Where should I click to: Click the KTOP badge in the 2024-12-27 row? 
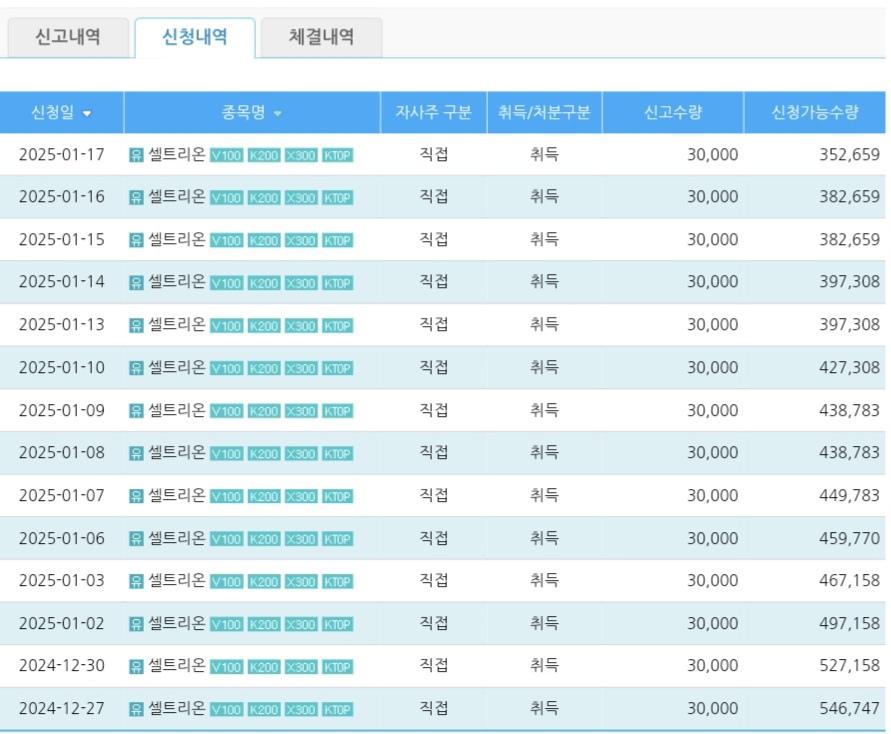click(338, 709)
